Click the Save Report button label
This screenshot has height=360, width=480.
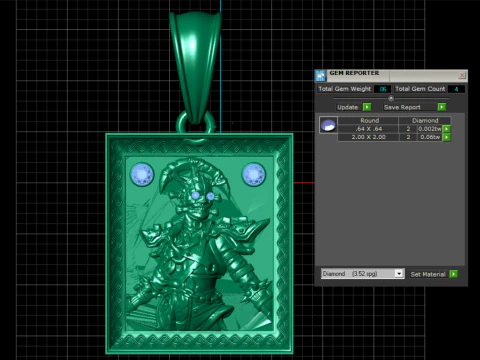point(402,107)
